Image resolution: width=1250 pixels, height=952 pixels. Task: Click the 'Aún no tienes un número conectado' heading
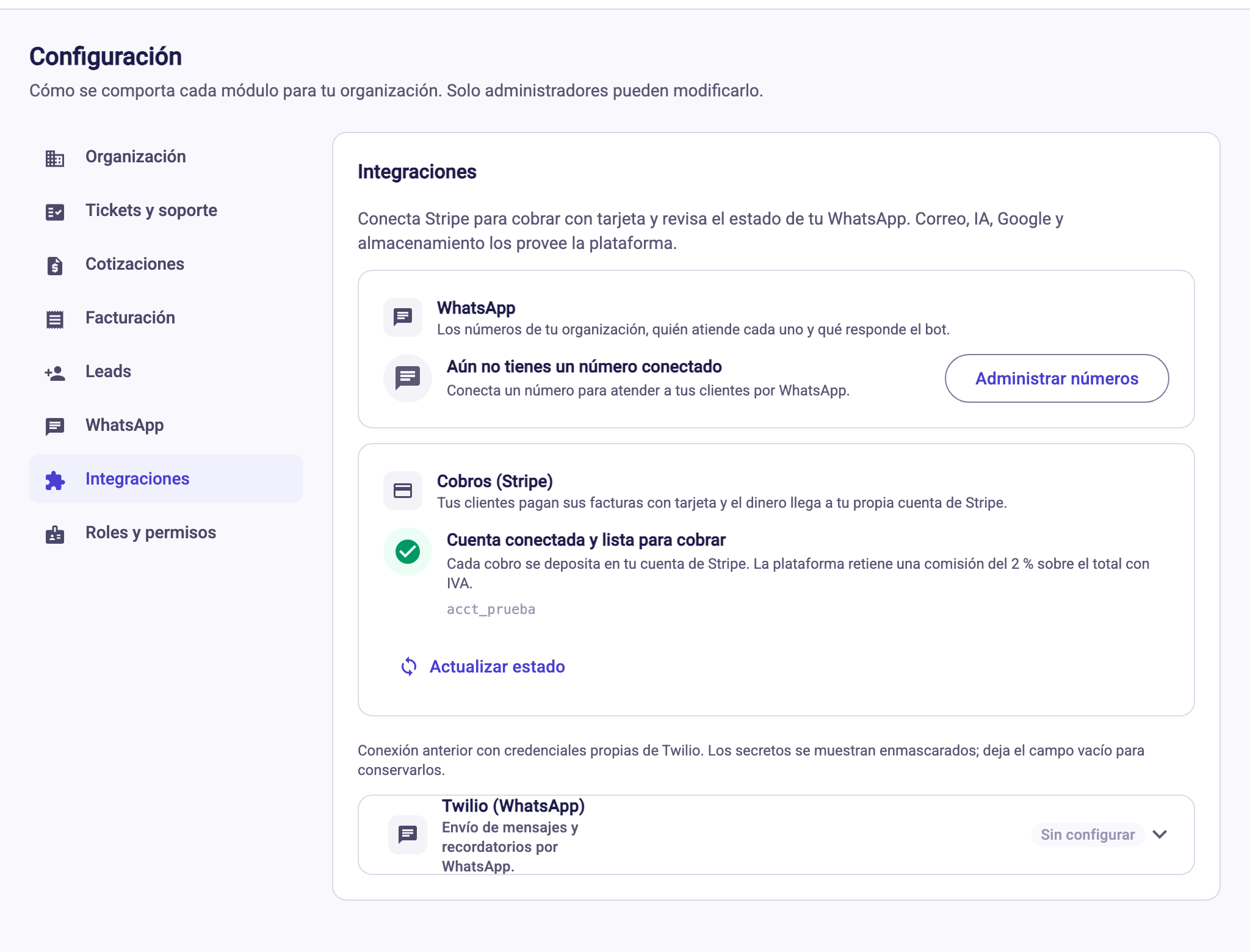(584, 367)
